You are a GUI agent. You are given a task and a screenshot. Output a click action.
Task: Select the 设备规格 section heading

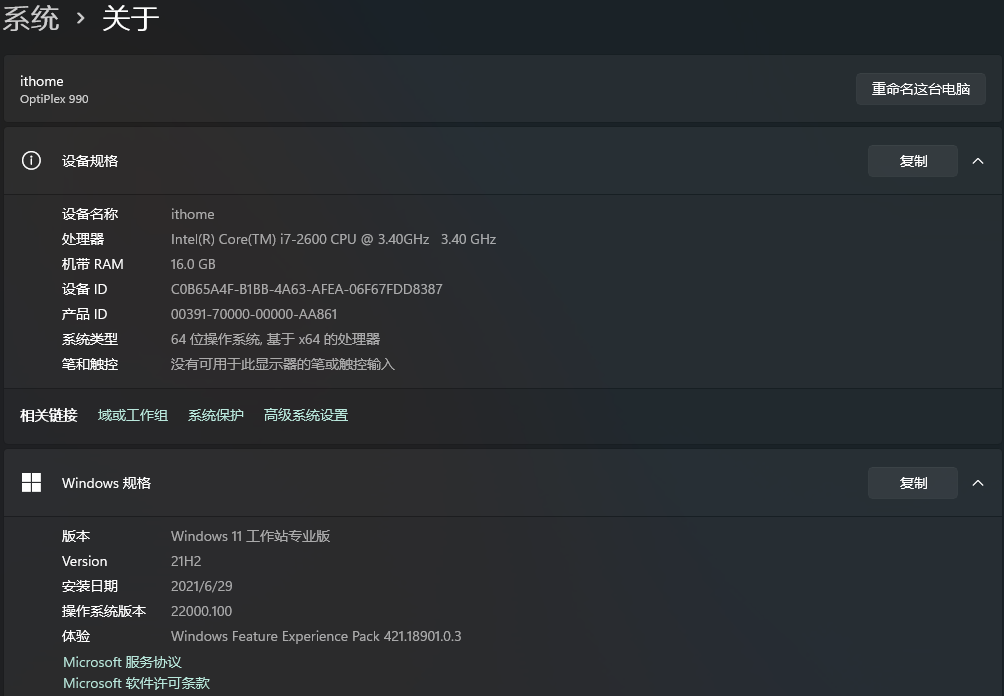click(90, 161)
